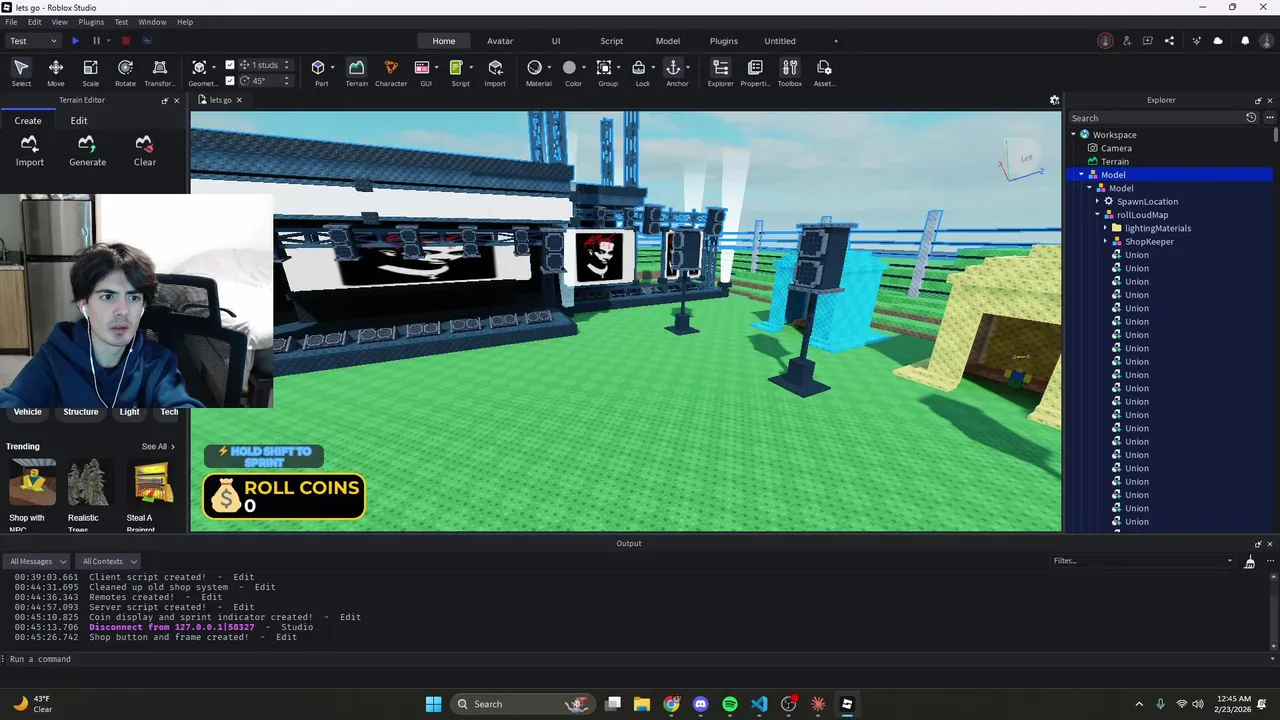
Task: Collapse the rollLoudMap node
Action: (x=1097, y=215)
